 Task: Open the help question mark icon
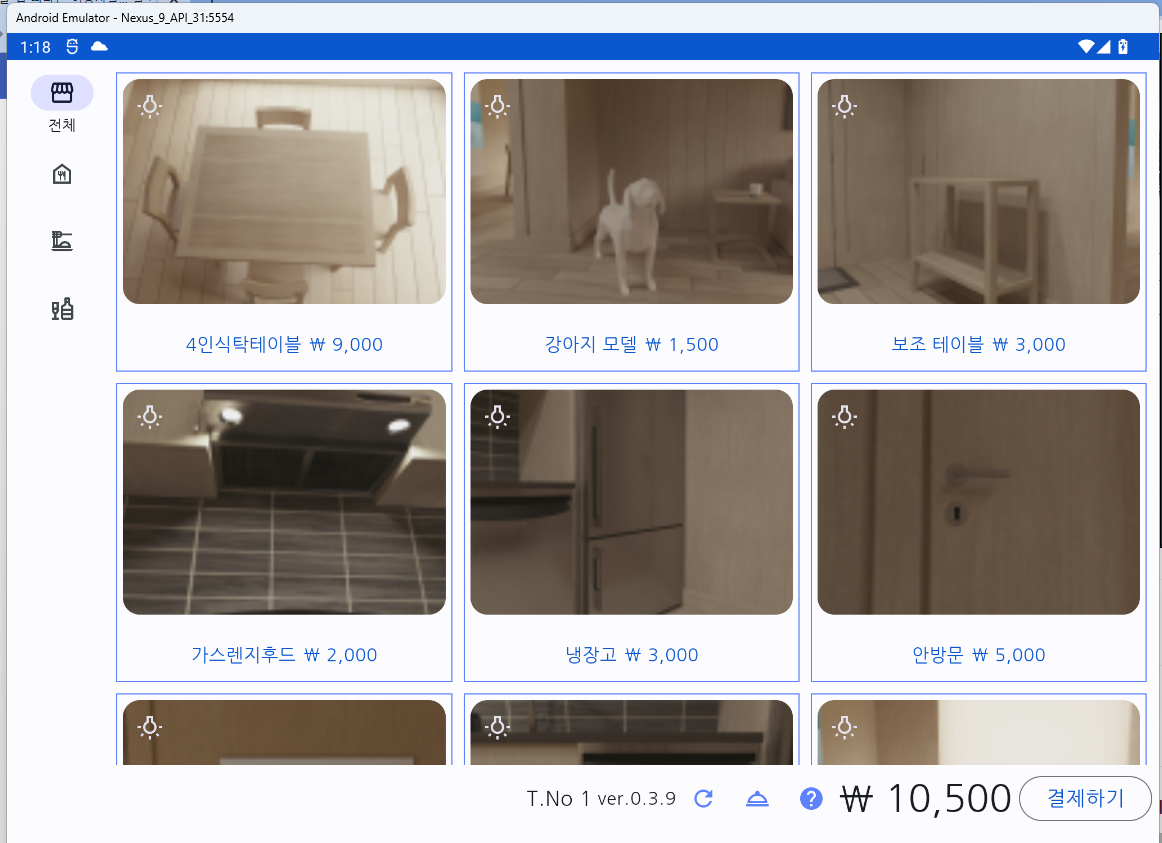point(811,799)
